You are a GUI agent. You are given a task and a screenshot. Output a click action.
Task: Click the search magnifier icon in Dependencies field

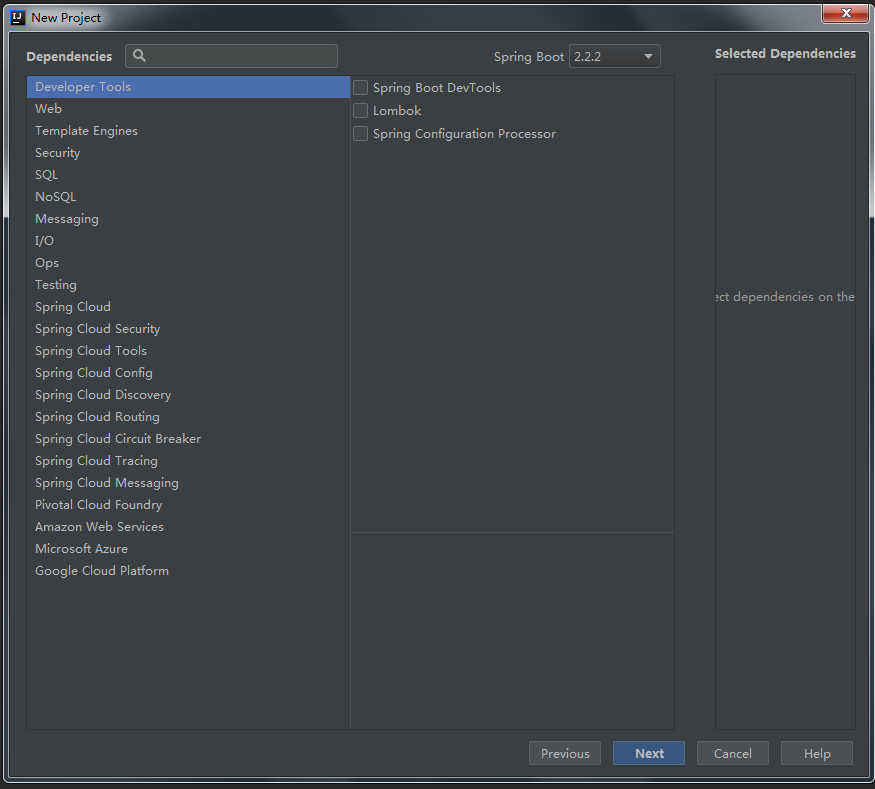click(x=140, y=55)
